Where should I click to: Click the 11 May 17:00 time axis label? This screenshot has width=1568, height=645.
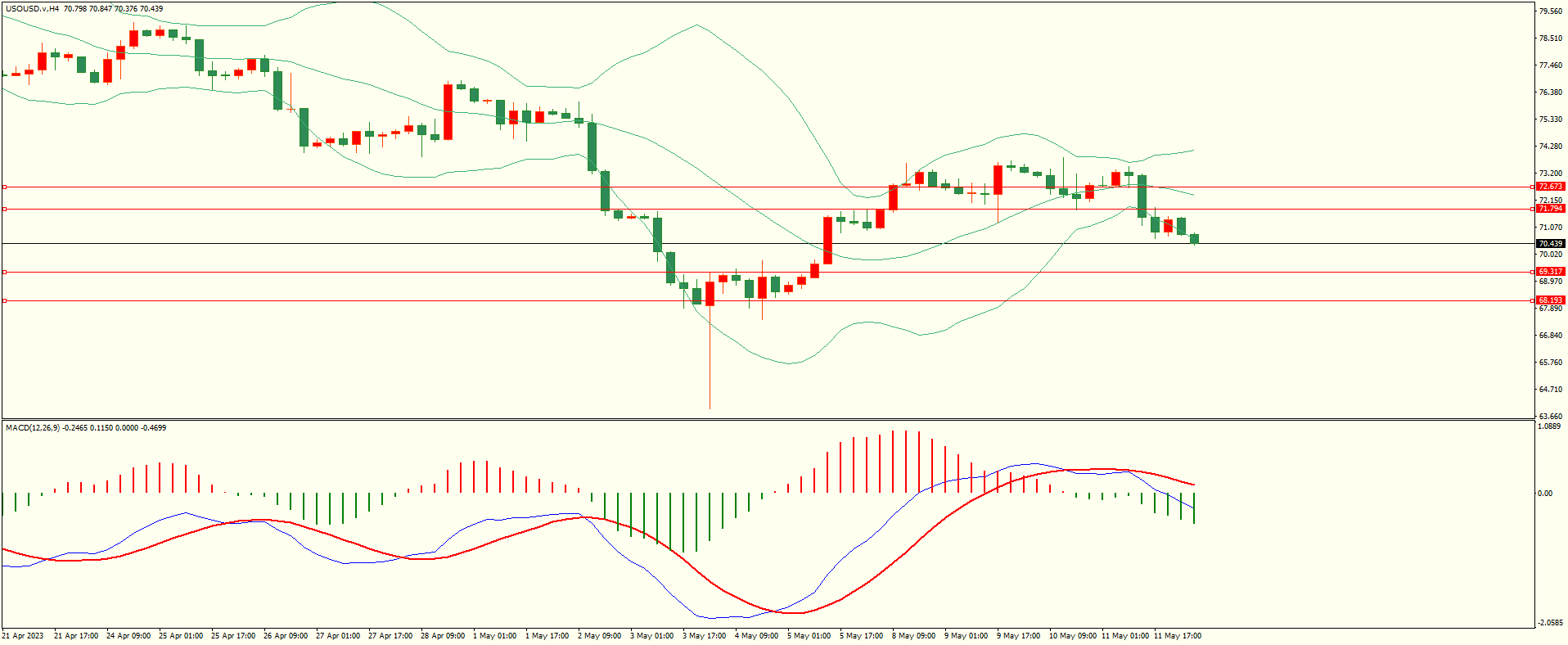1177,636
